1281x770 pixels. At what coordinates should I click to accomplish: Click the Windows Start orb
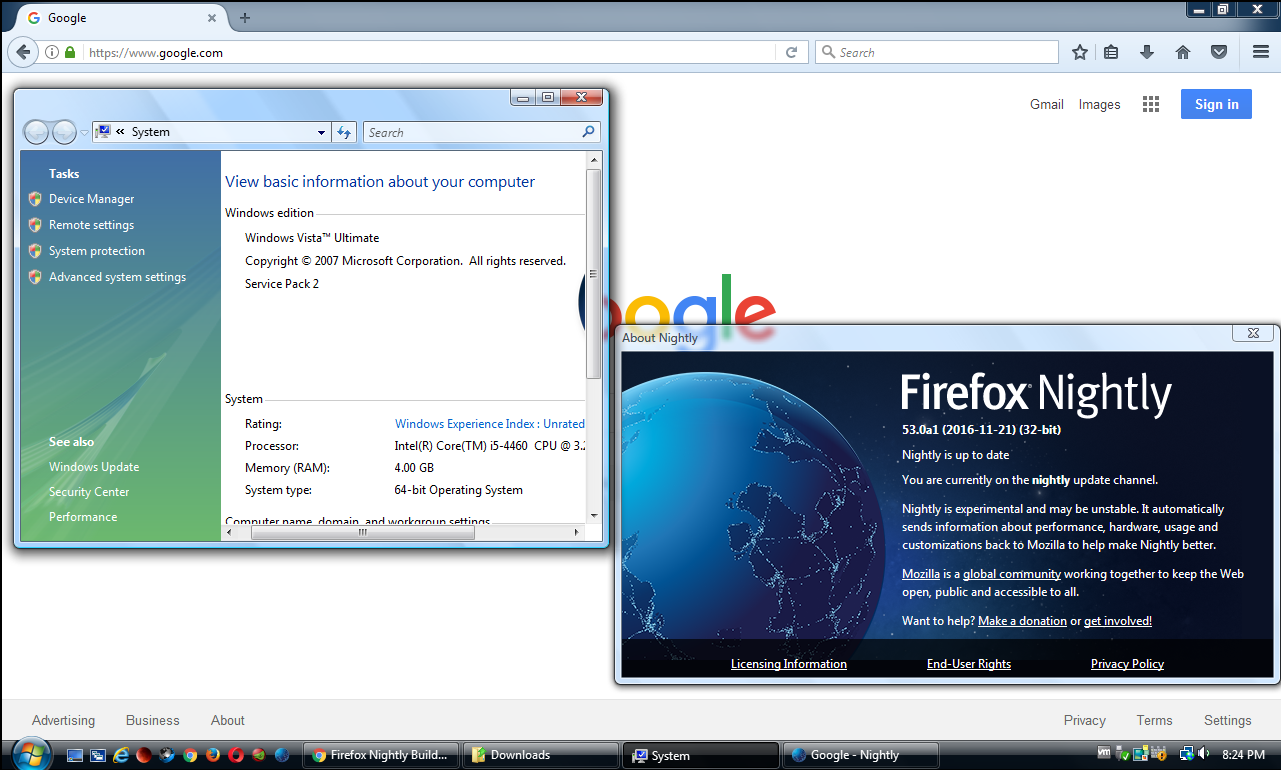point(30,754)
